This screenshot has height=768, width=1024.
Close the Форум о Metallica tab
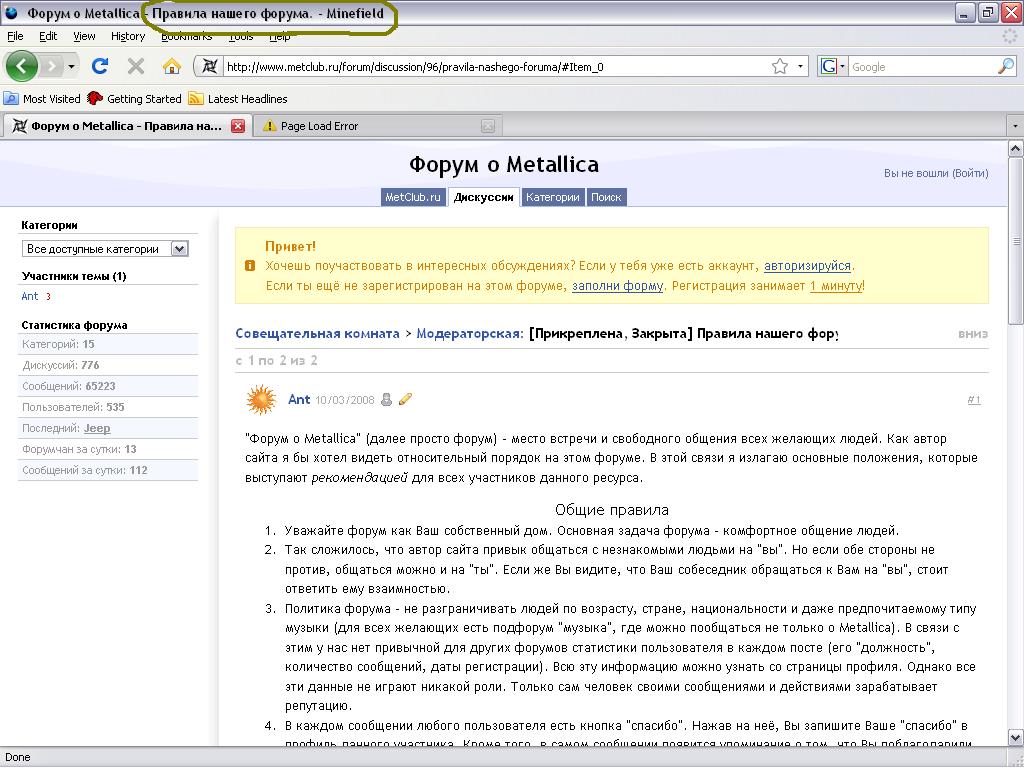coord(238,126)
